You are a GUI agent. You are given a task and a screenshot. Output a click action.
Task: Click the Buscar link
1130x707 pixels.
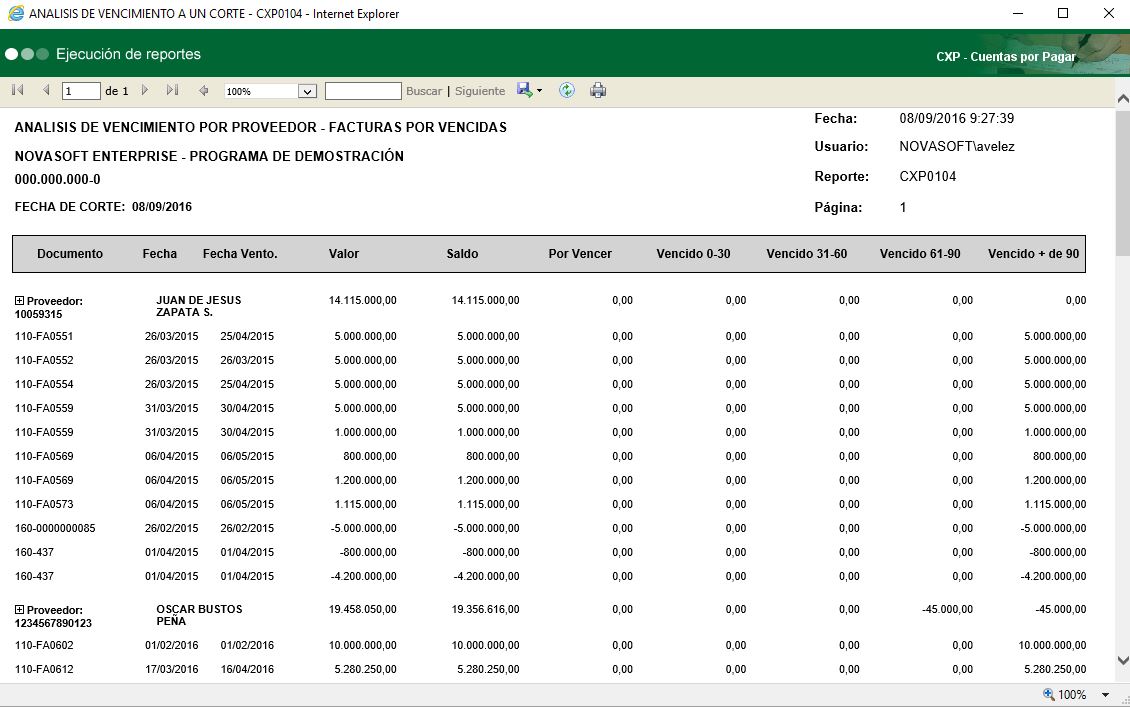point(423,91)
